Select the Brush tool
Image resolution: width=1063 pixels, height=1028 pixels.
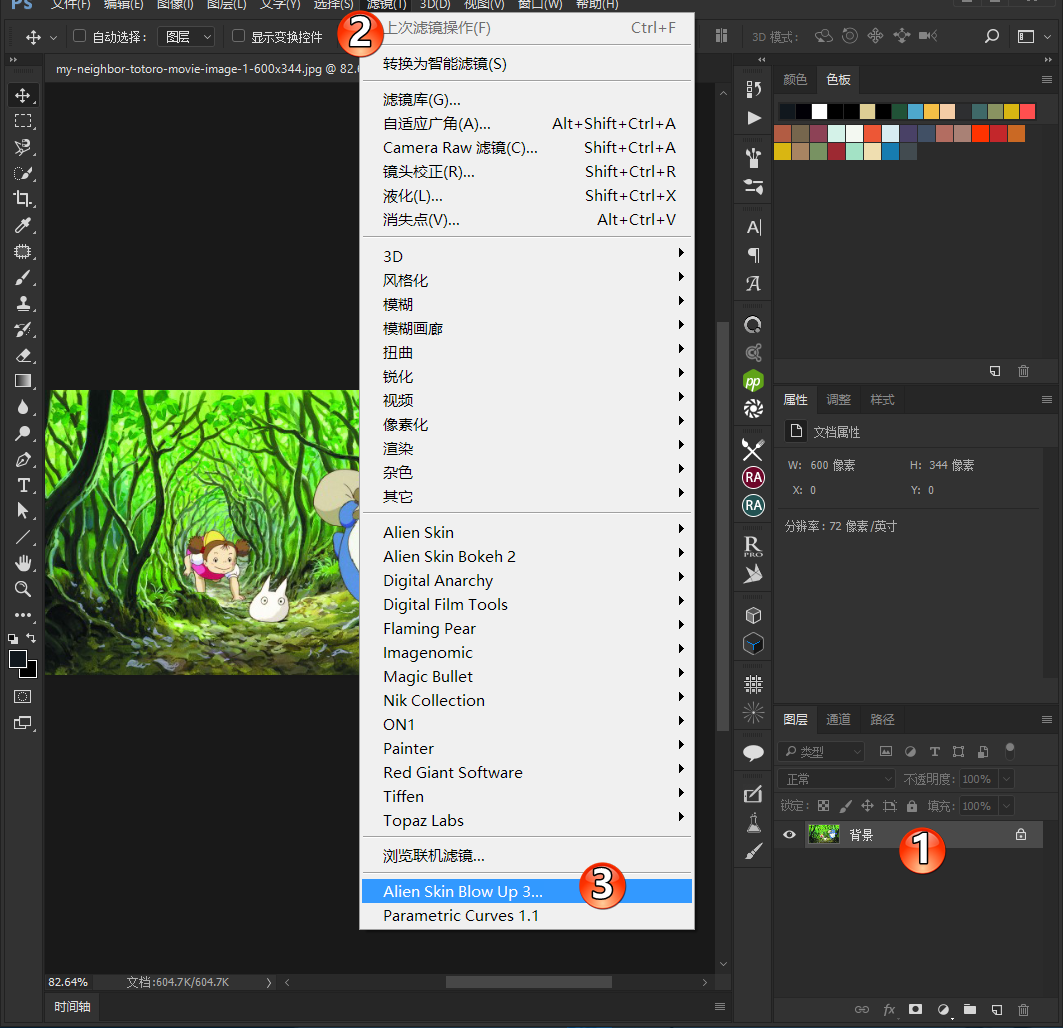click(x=22, y=277)
